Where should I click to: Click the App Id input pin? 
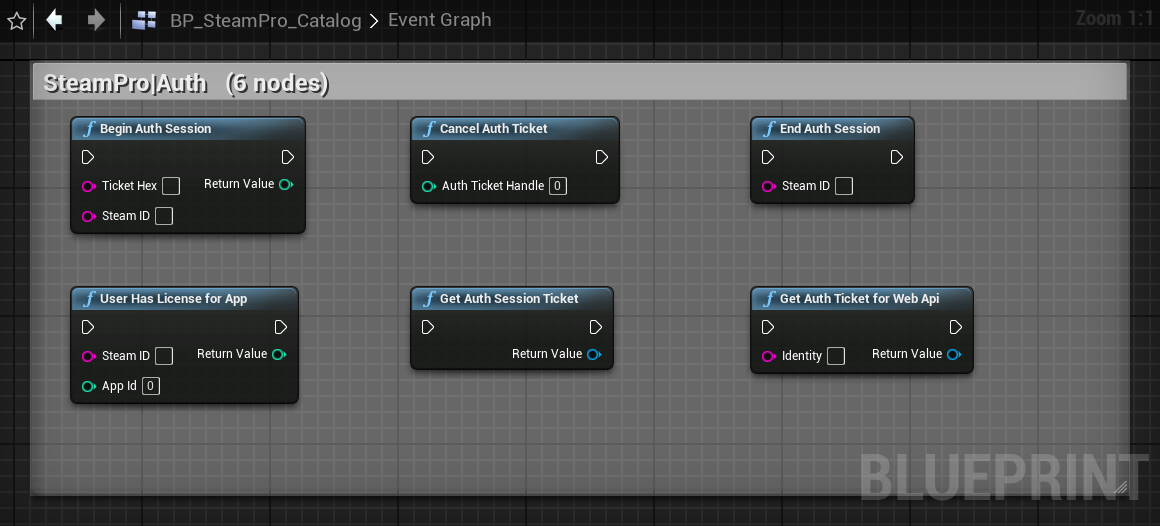(x=89, y=386)
